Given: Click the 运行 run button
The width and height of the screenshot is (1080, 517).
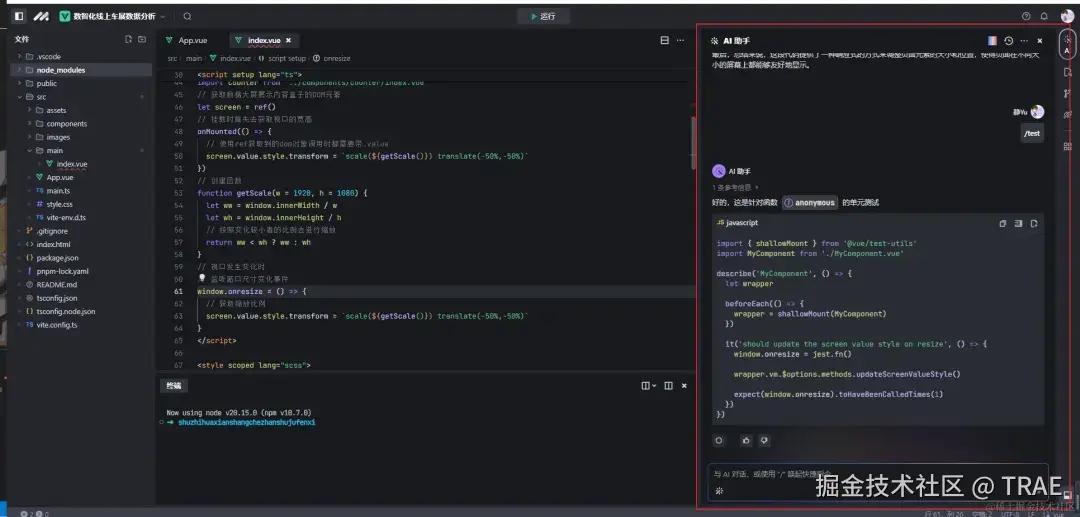Looking at the screenshot, I should click(x=543, y=16).
